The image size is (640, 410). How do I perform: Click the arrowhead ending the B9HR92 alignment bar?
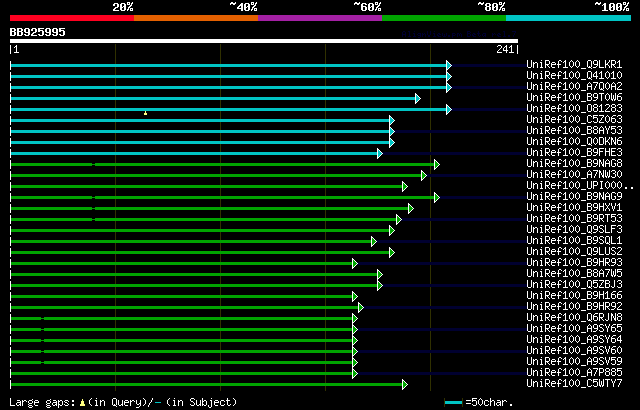[x=361, y=308]
